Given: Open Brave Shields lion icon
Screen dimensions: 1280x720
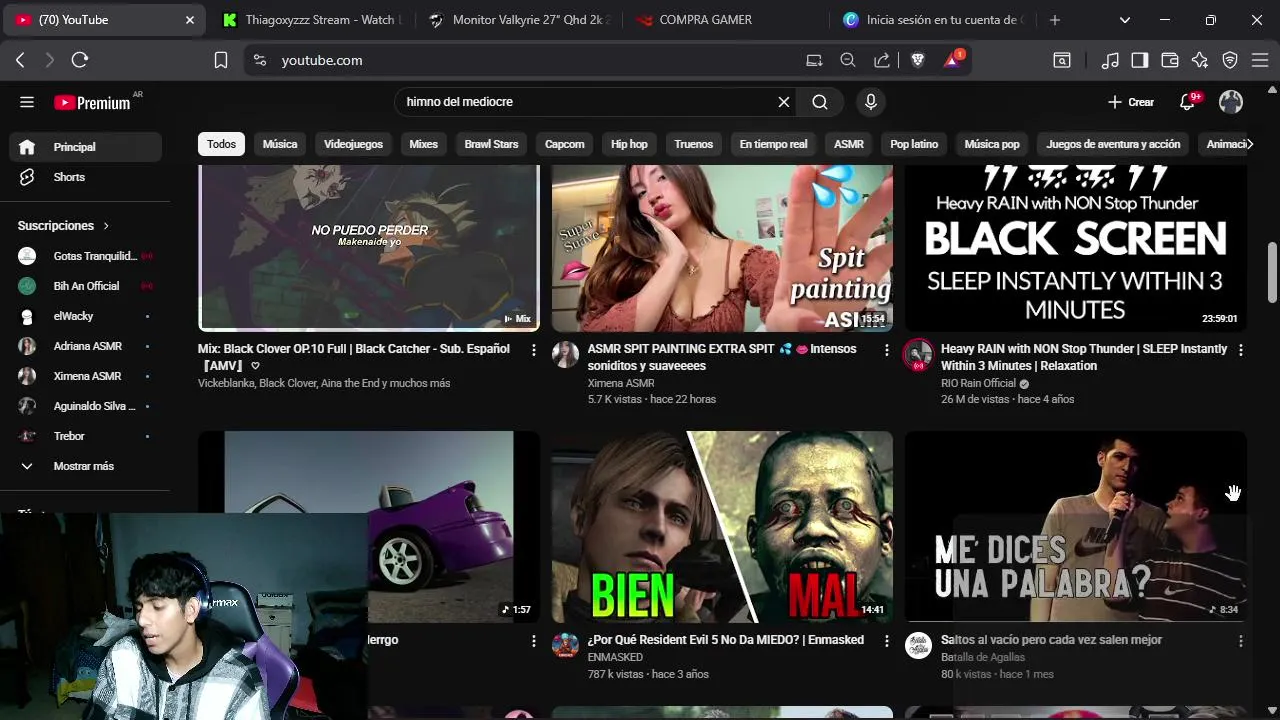Looking at the screenshot, I should click(918, 60).
